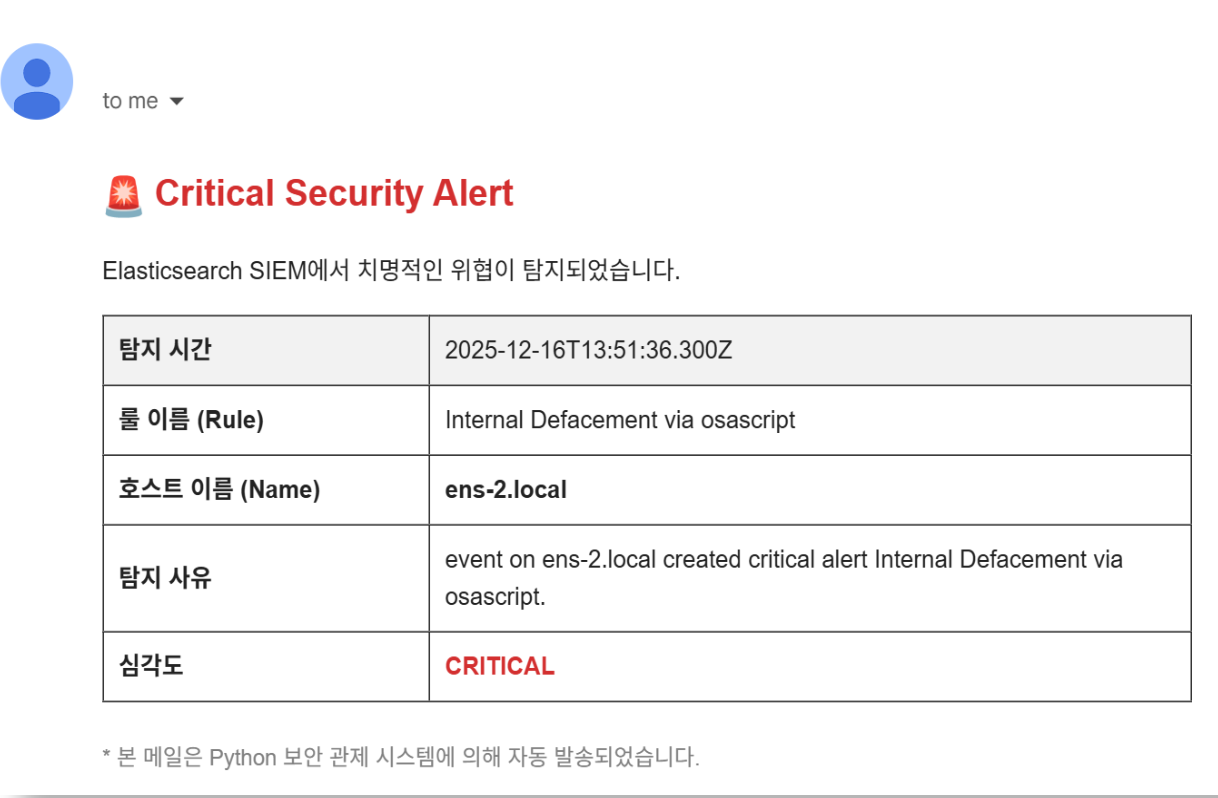The width and height of the screenshot is (1218, 798).
Task: Click the word 'Alert' in the heading
Action: [473, 193]
